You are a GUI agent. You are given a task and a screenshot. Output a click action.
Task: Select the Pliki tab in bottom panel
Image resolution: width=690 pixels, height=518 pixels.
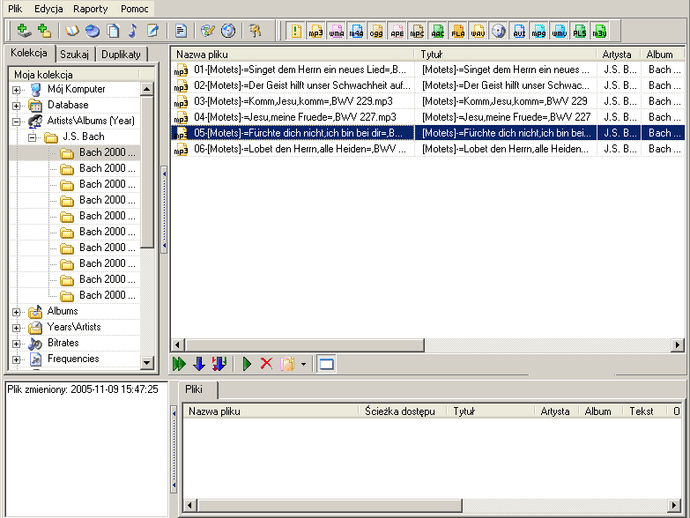click(x=194, y=389)
